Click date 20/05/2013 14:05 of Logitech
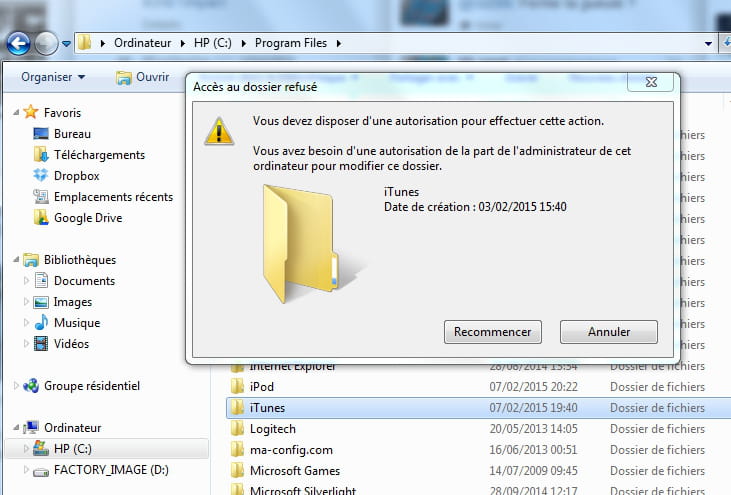This screenshot has height=495, width=731. (533, 429)
